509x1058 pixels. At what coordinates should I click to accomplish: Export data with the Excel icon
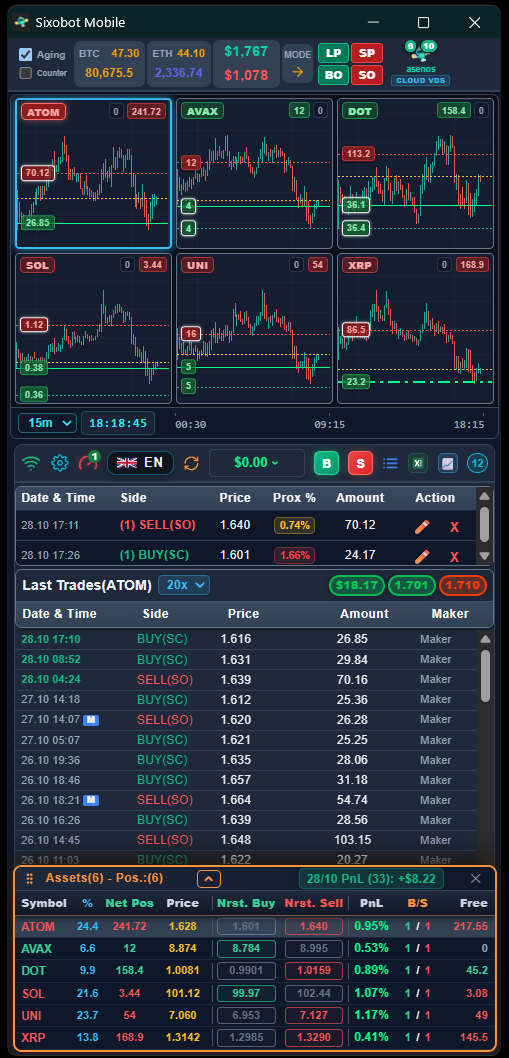tap(418, 464)
